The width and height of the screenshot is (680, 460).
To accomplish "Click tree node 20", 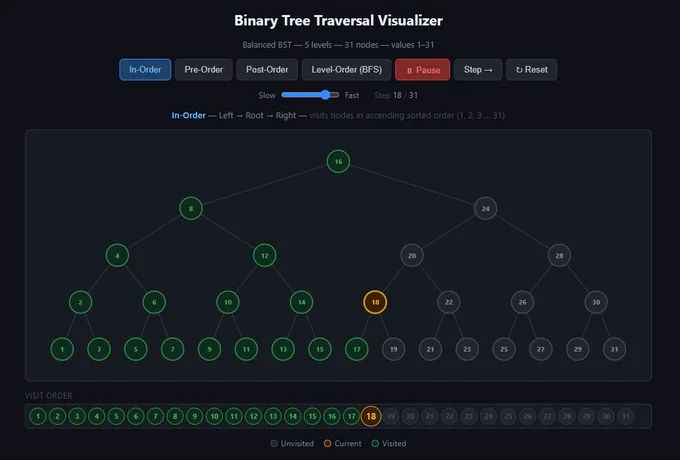I will click(x=412, y=255).
